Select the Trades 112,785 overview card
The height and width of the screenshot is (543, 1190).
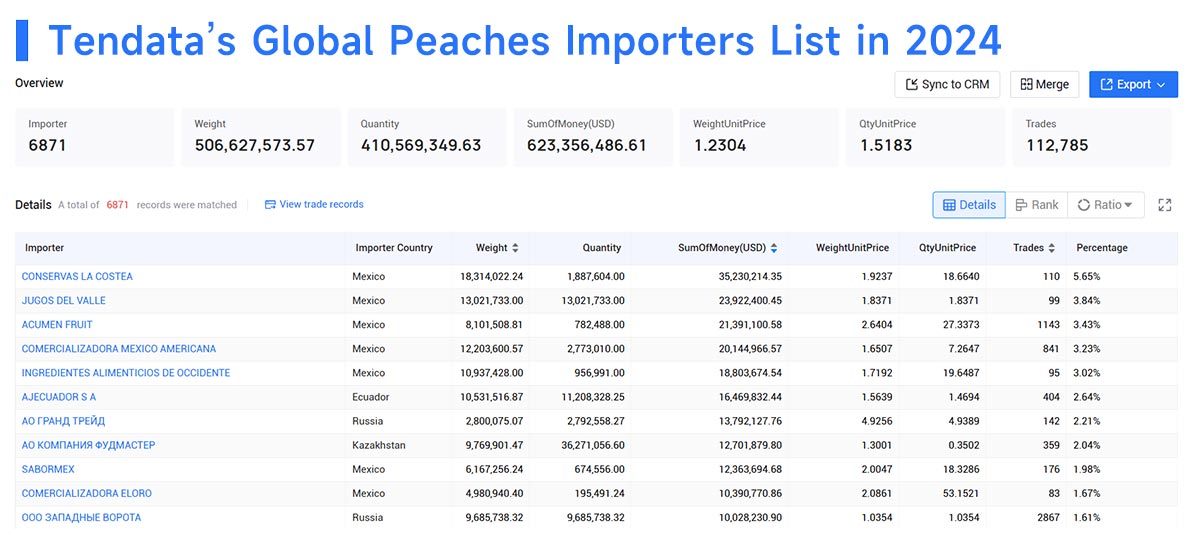coord(1092,137)
